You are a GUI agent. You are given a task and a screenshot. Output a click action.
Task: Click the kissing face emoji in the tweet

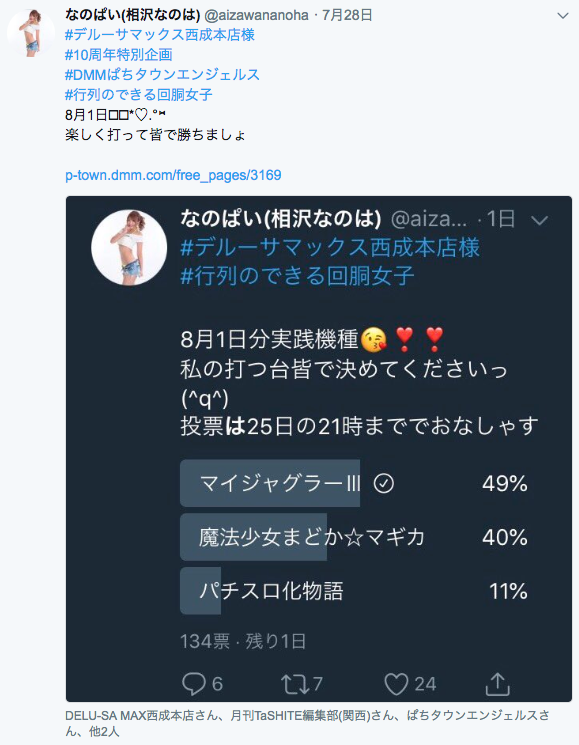(x=373, y=340)
